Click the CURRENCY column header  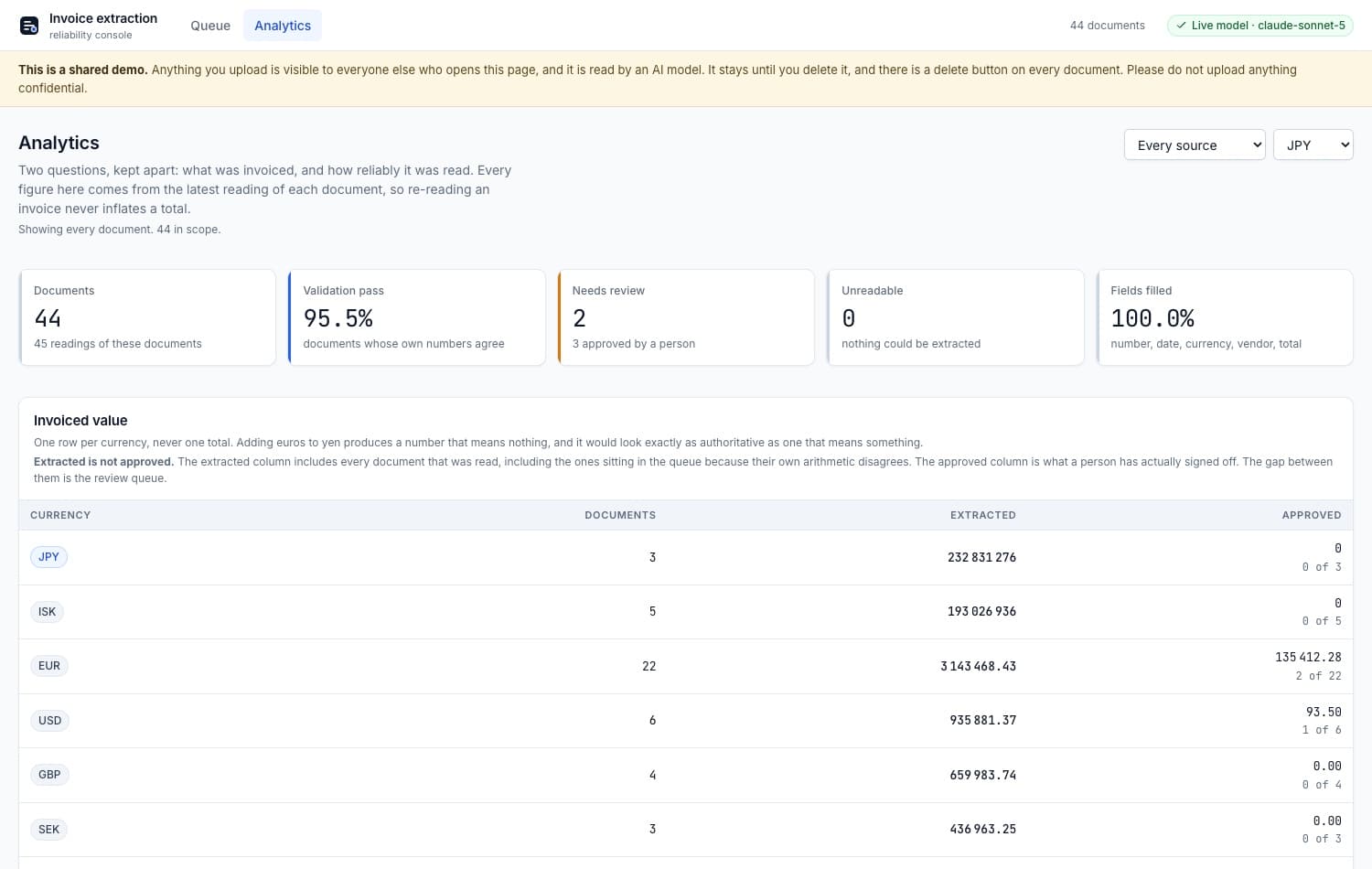click(60, 515)
